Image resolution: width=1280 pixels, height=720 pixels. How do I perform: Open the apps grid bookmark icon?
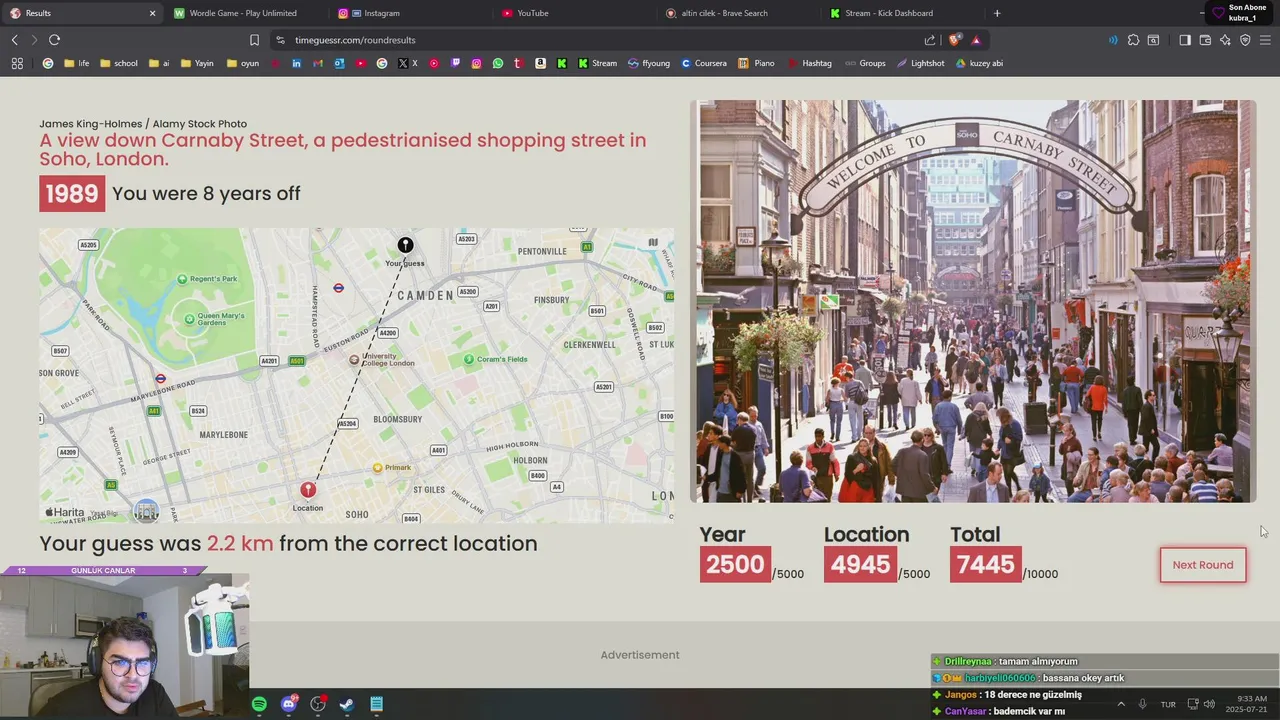[x=17, y=63]
